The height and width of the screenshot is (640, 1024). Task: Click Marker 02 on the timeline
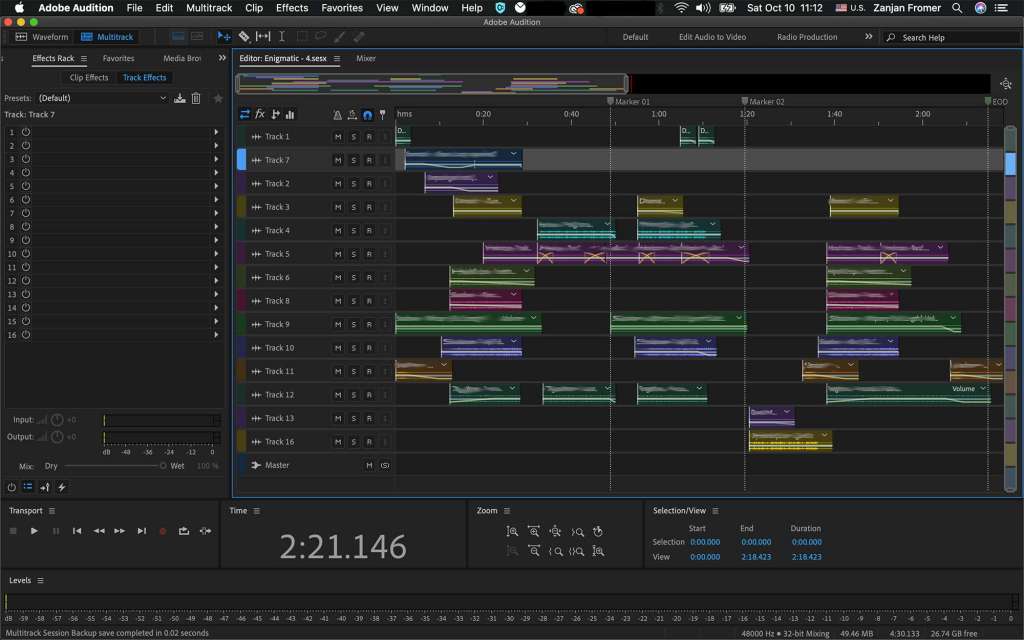(762, 101)
